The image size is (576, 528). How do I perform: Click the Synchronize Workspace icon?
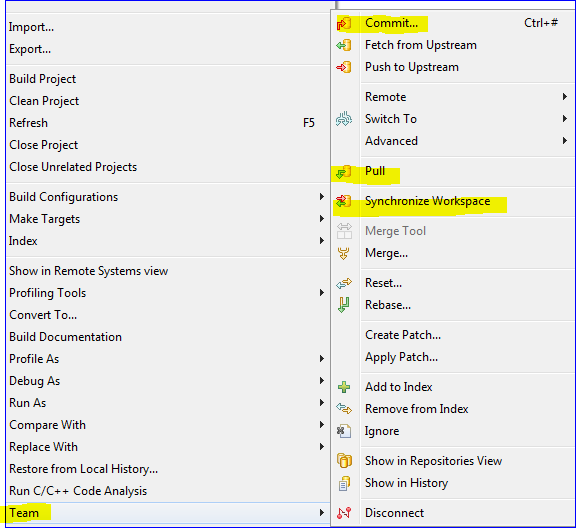344,201
